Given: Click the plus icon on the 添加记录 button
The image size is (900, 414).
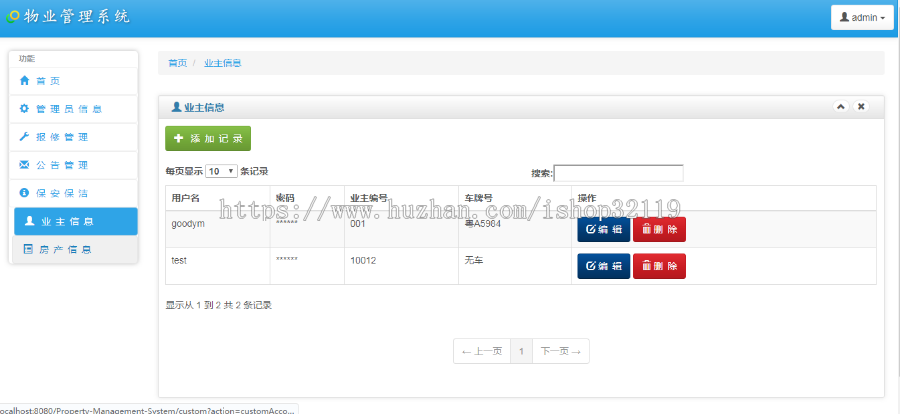Looking at the screenshot, I should pos(179,138).
